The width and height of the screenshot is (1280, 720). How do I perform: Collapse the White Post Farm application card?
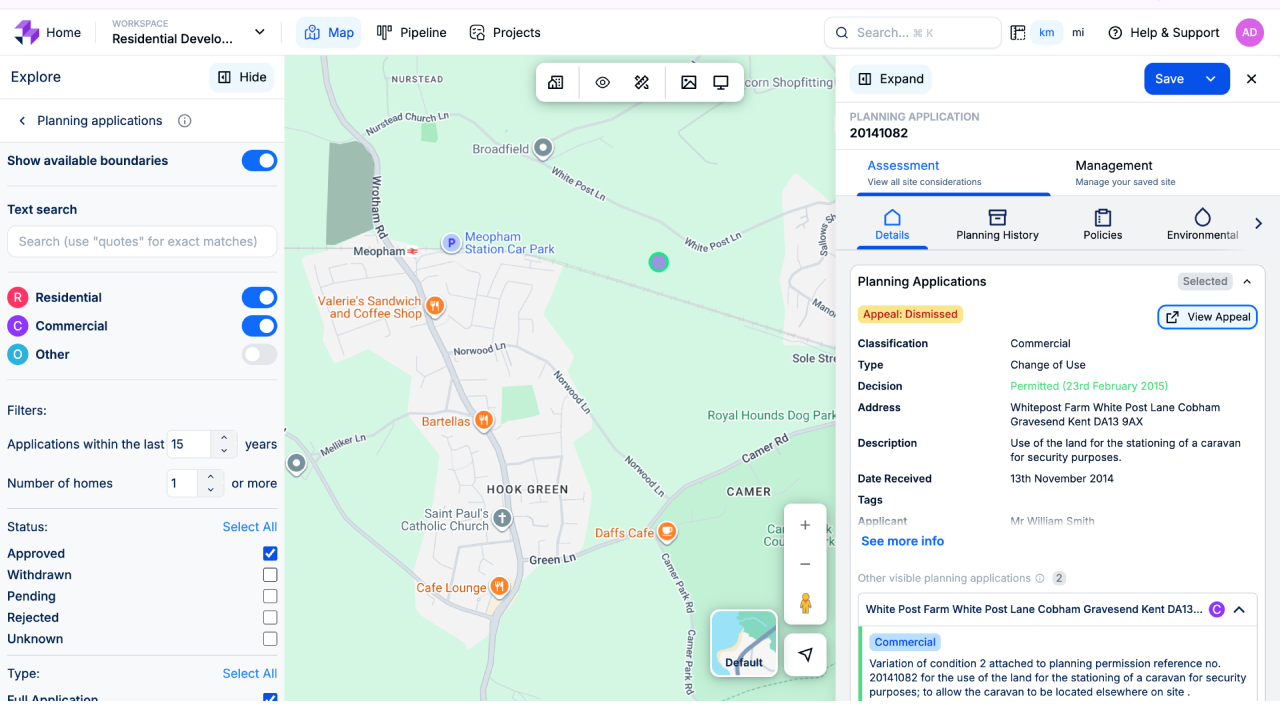pos(1239,609)
